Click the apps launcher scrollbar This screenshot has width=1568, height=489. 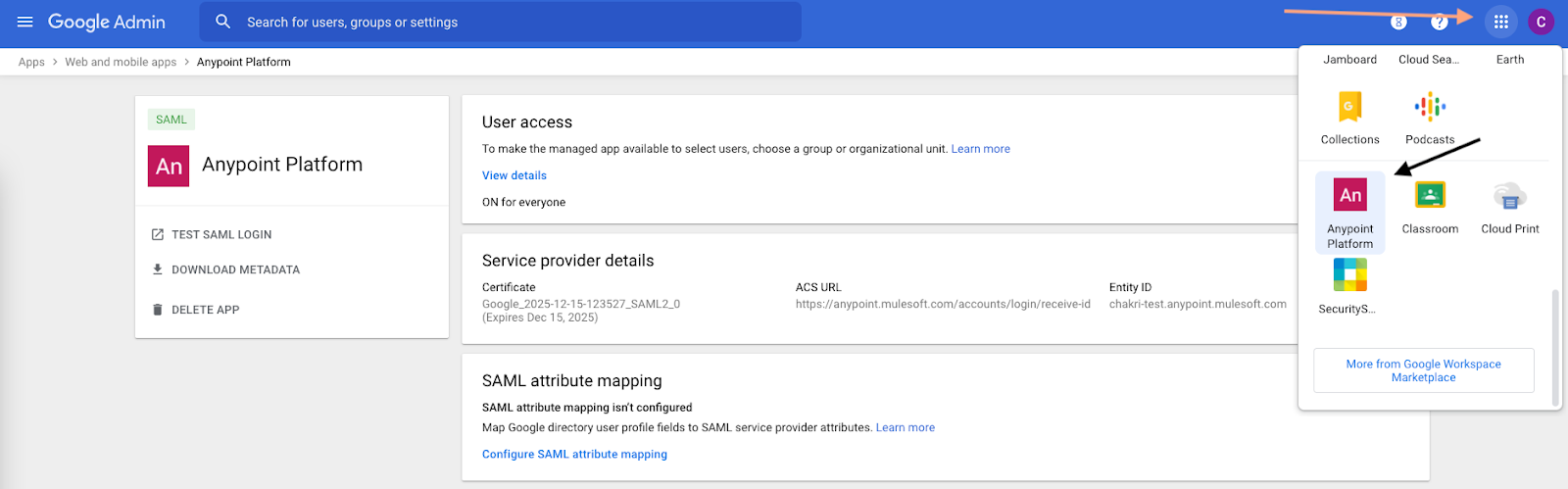pyautogui.click(x=1555, y=347)
